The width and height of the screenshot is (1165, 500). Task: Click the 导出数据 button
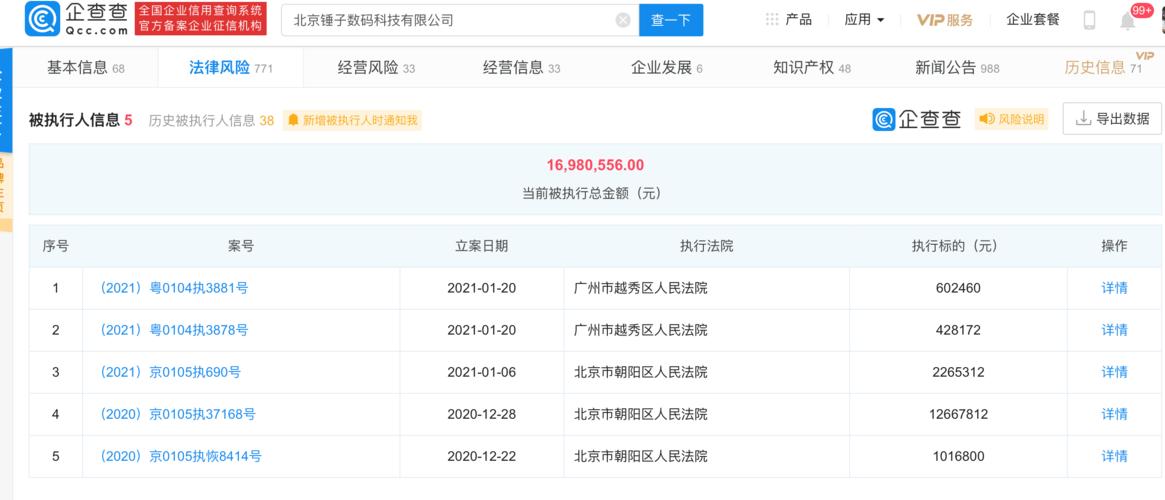(x=1112, y=119)
